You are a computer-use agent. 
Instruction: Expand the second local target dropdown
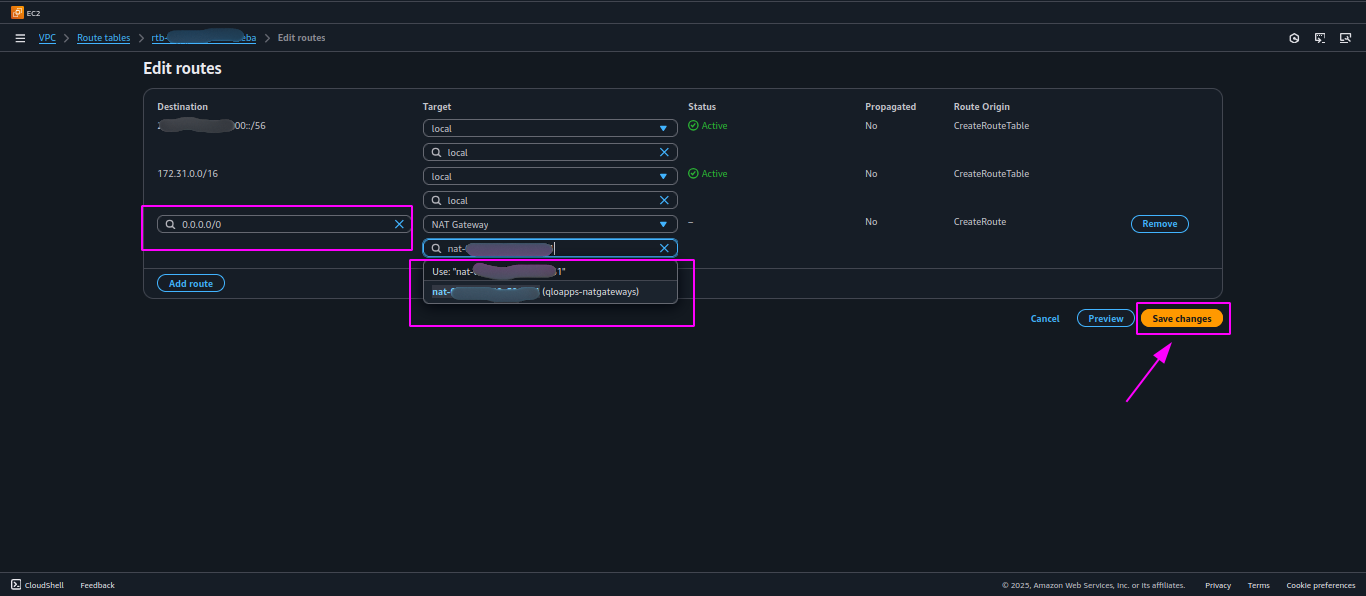tap(550, 176)
